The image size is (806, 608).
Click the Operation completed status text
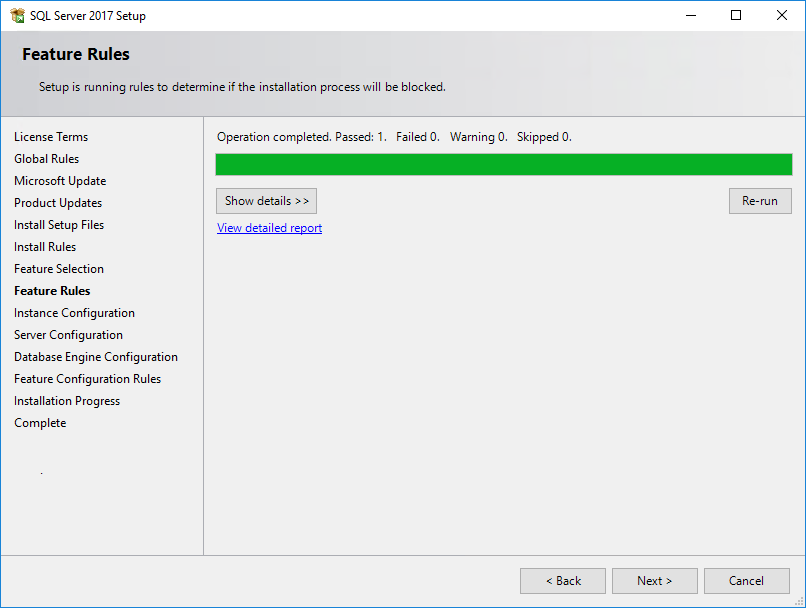(x=394, y=137)
